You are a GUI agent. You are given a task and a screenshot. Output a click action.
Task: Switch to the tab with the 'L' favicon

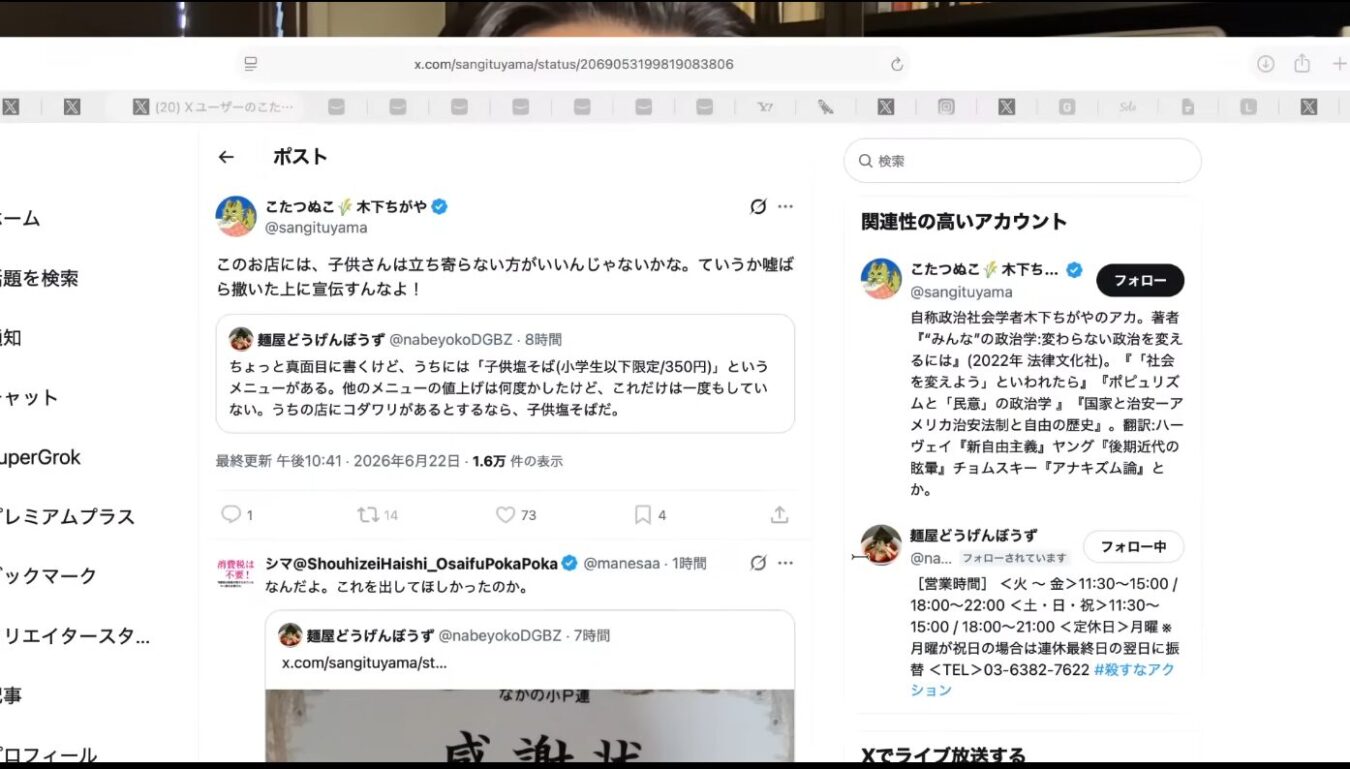tap(1248, 107)
